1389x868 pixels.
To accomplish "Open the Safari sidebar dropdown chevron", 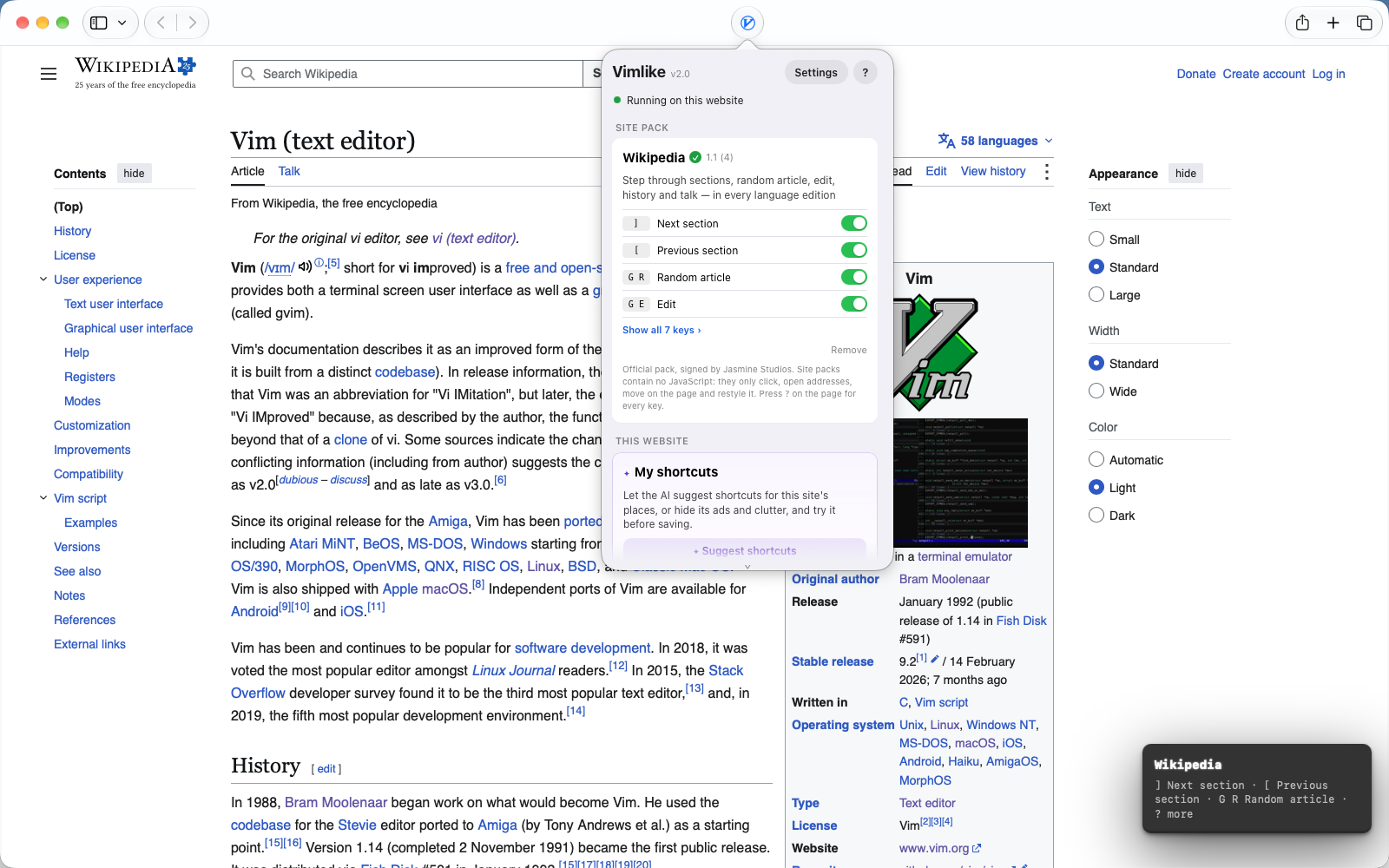I will pos(122,23).
